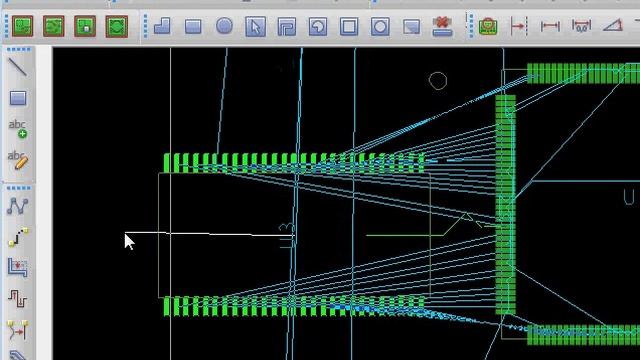The height and width of the screenshot is (360, 640).
Task: Click the small circle marker near top connector
Action: pyautogui.click(x=438, y=81)
